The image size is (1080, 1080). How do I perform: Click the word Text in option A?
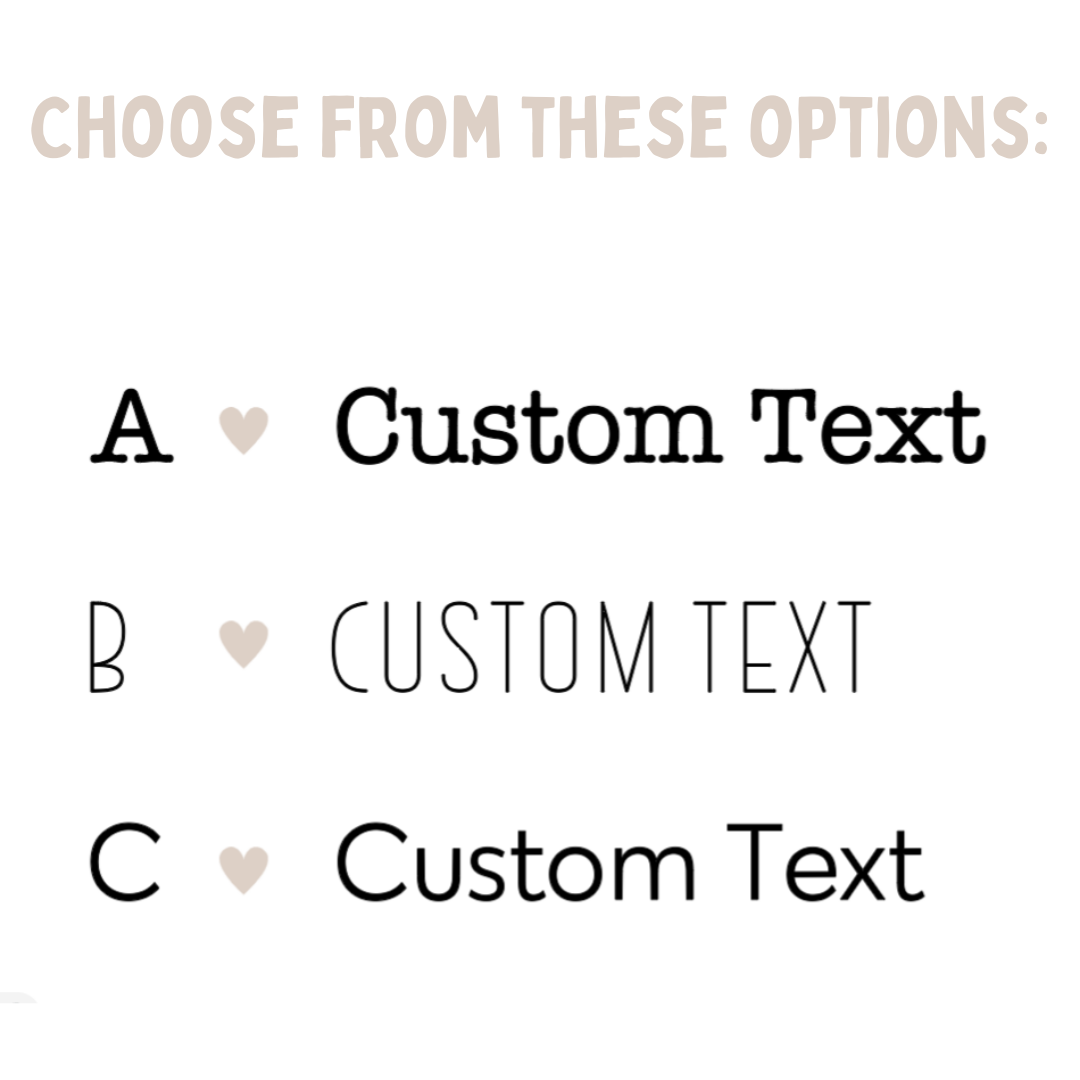tap(869, 426)
